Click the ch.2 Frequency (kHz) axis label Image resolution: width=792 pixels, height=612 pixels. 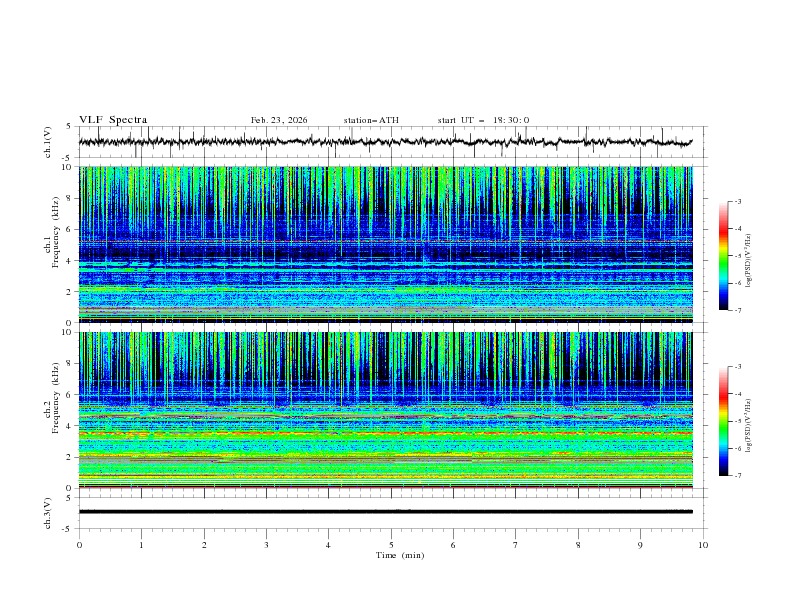pos(54,401)
